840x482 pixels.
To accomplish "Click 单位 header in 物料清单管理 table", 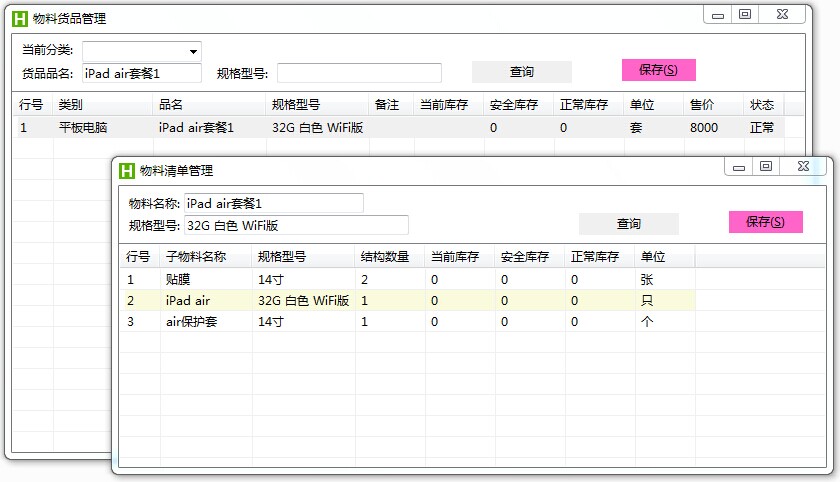I will 665,257.
